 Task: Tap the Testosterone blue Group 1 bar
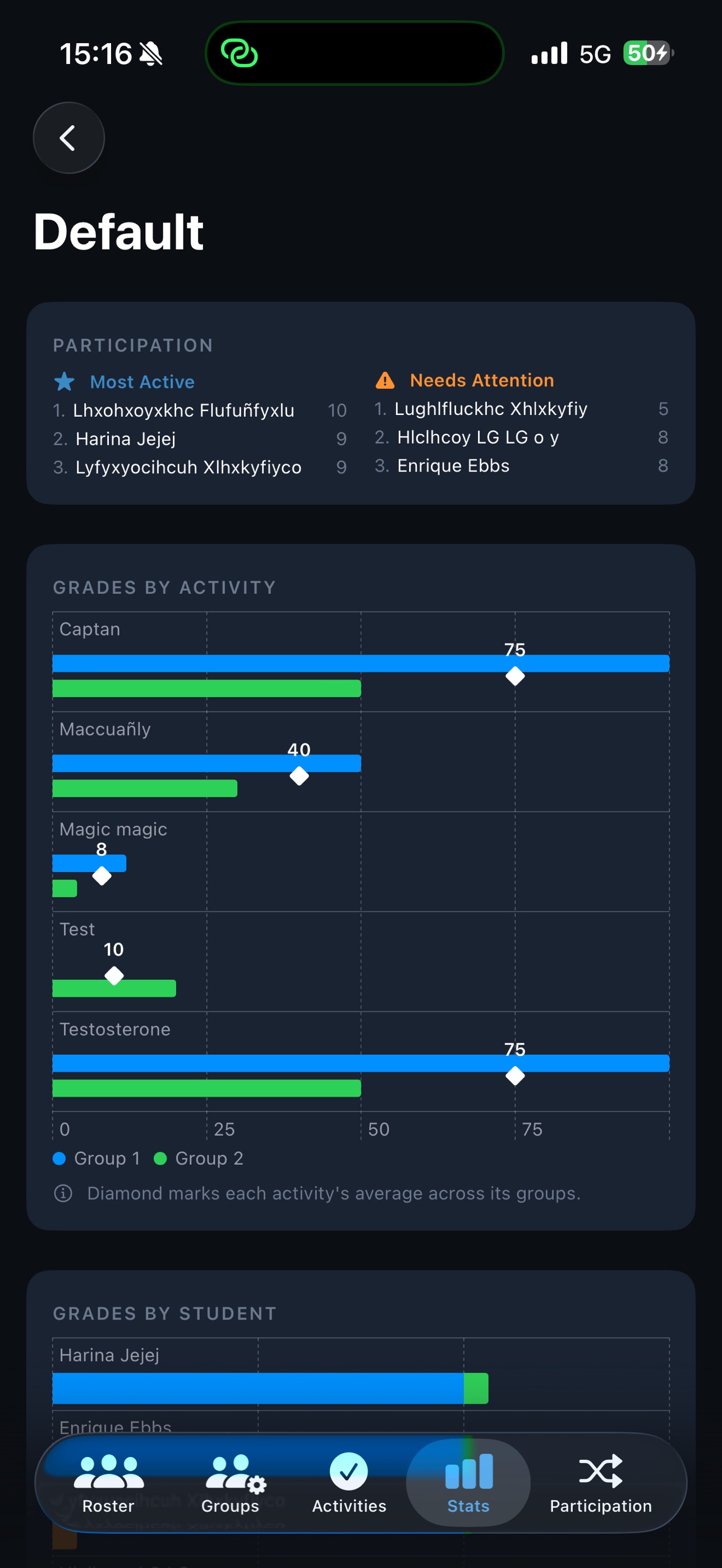[361, 1063]
